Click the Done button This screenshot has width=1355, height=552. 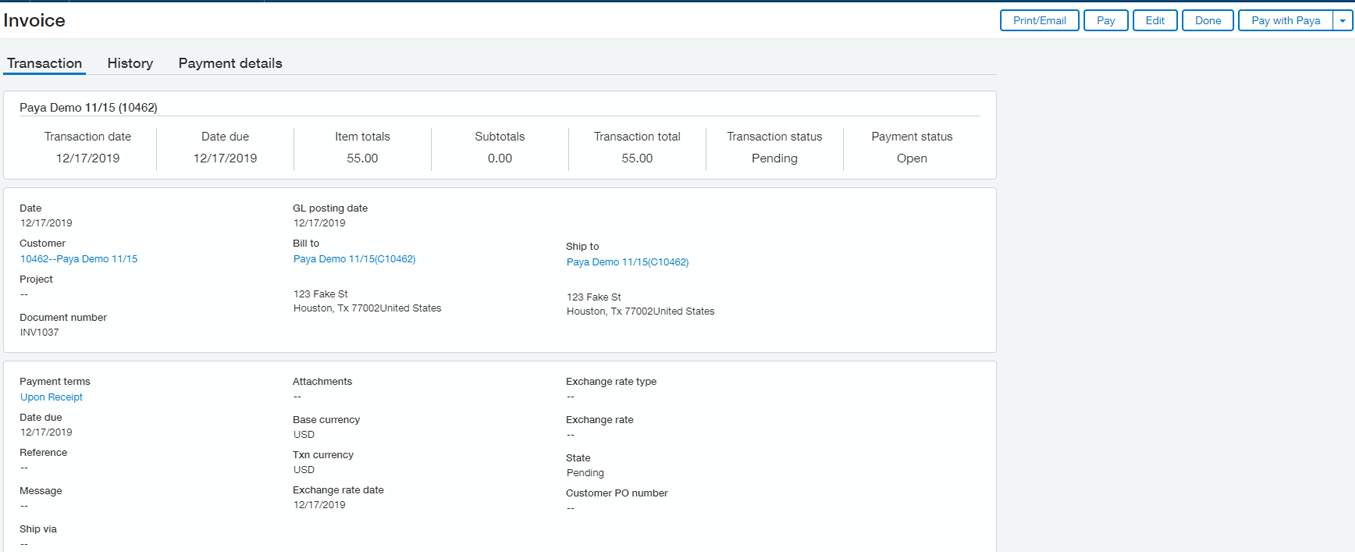pos(1207,21)
